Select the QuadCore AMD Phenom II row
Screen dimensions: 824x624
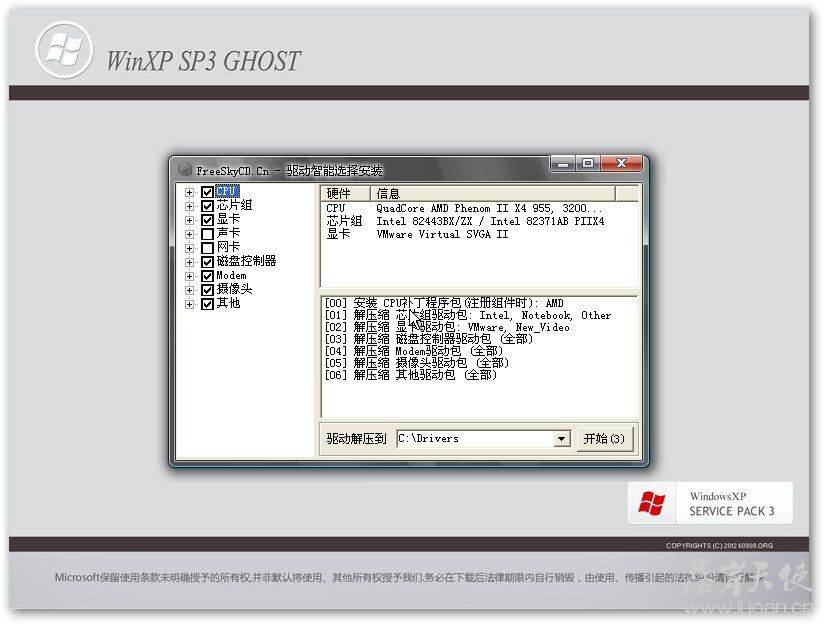(479, 208)
